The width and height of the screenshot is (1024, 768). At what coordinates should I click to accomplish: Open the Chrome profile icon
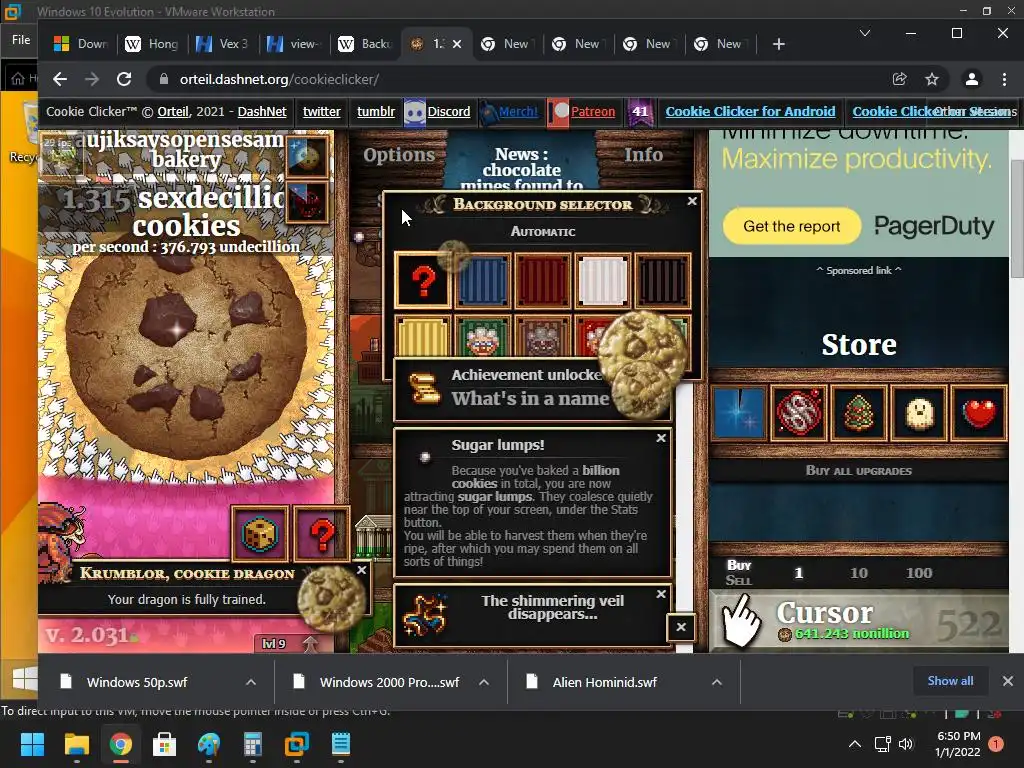[x=972, y=80]
